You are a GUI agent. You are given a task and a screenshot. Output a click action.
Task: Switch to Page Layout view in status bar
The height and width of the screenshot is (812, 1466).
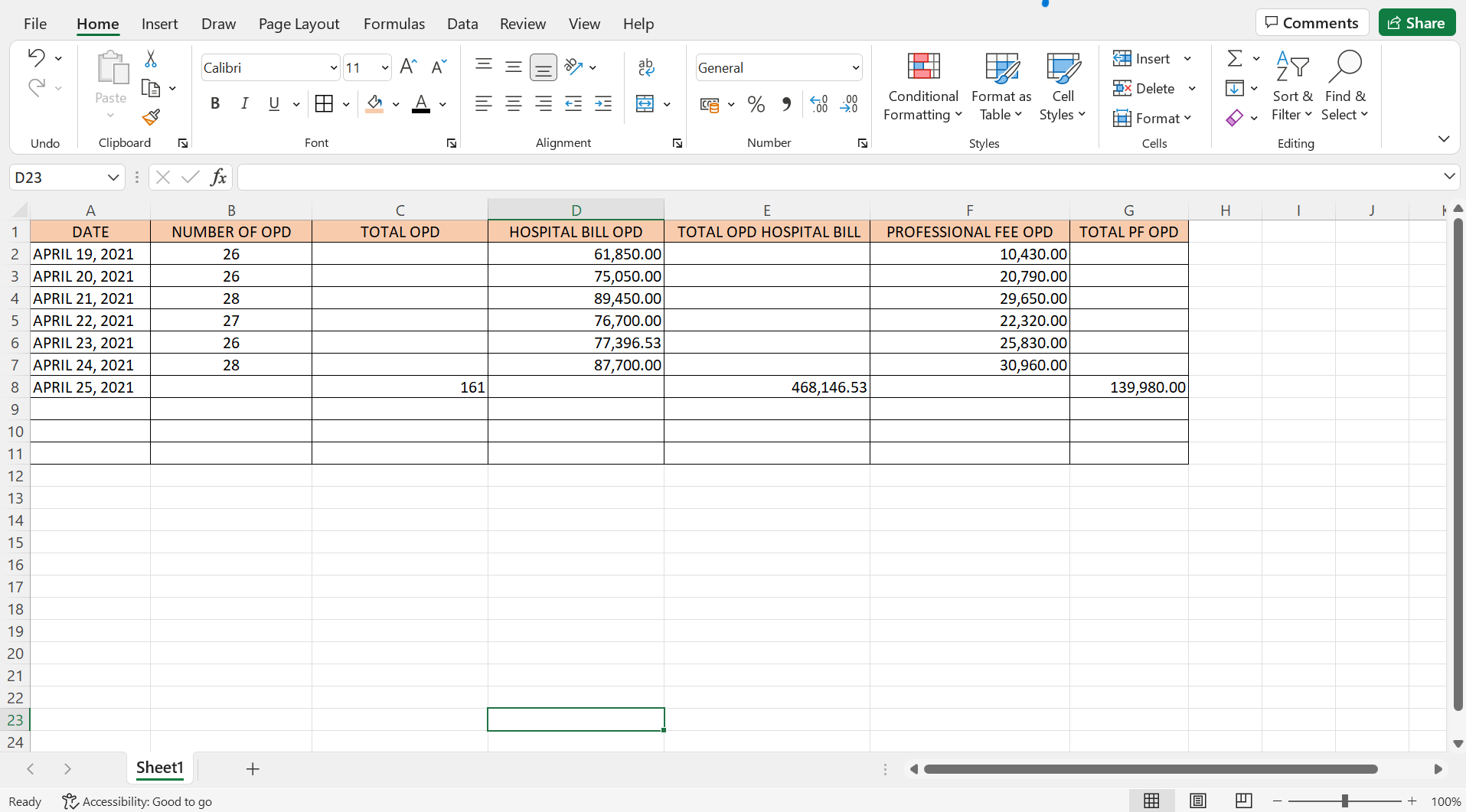(x=1198, y=801)
